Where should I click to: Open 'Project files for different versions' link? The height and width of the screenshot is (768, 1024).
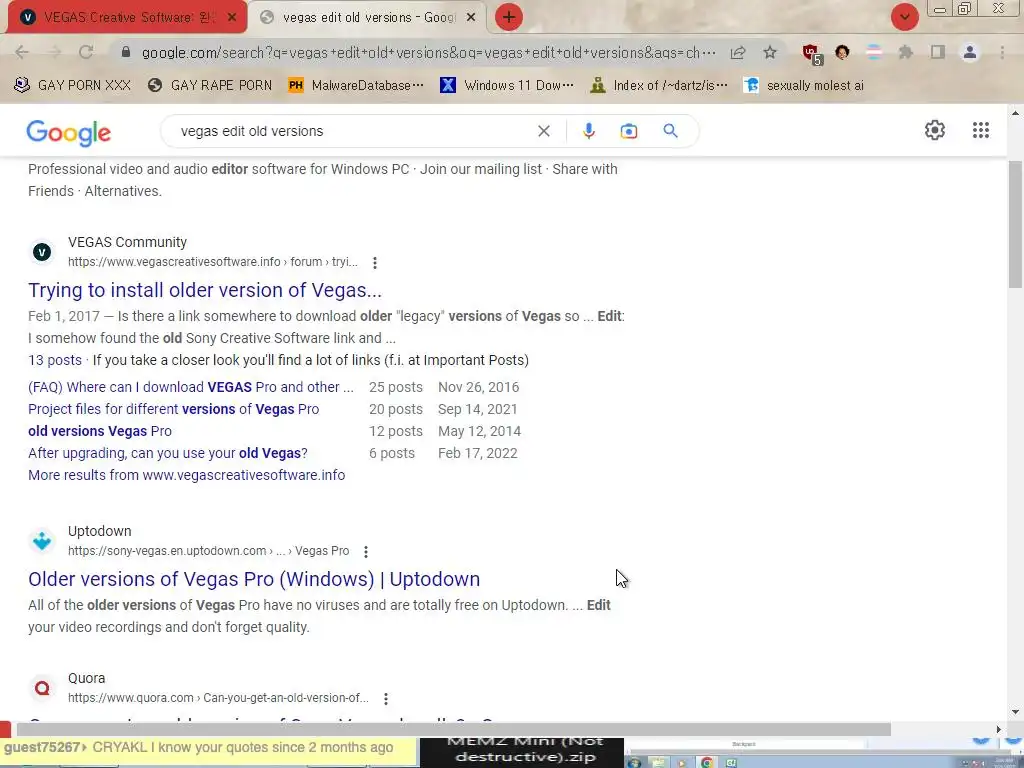coord(173,409)
